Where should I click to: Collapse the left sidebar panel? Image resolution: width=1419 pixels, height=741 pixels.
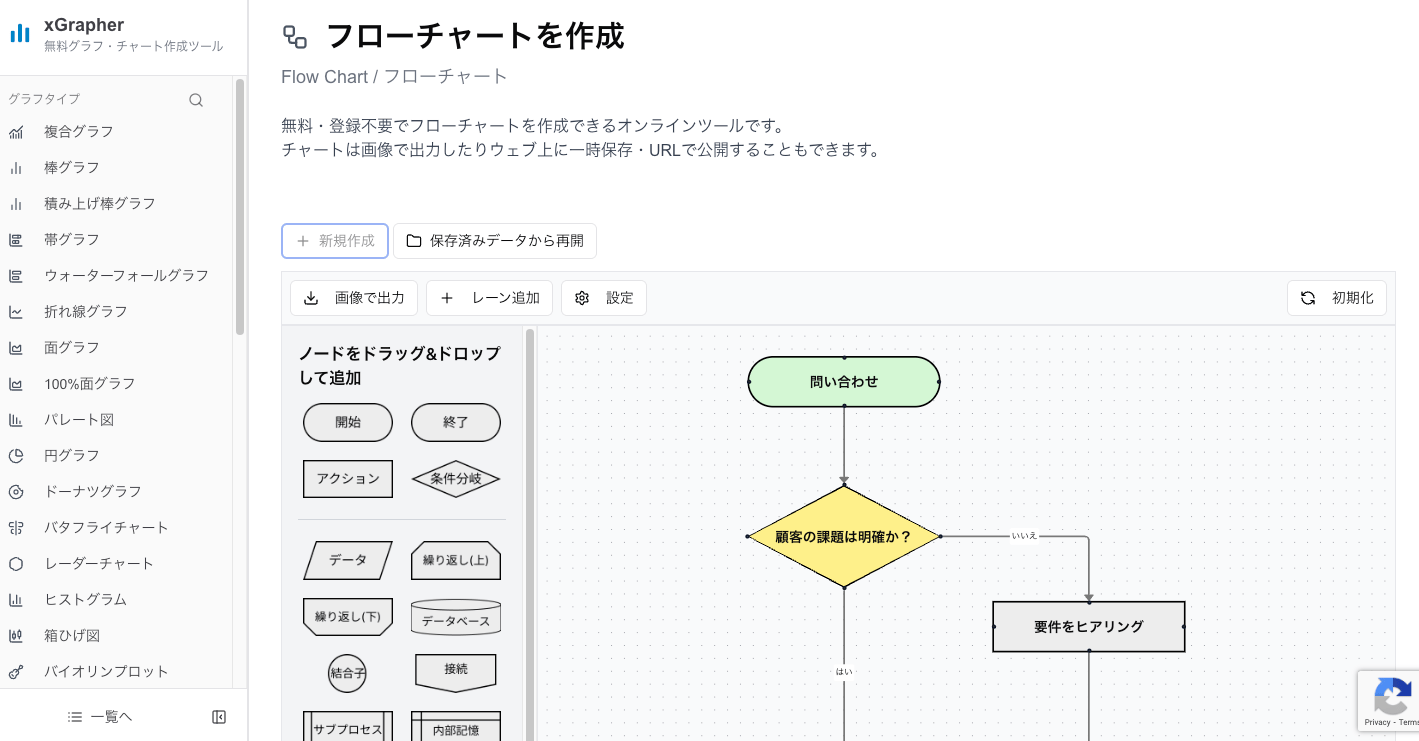[218, 717]
